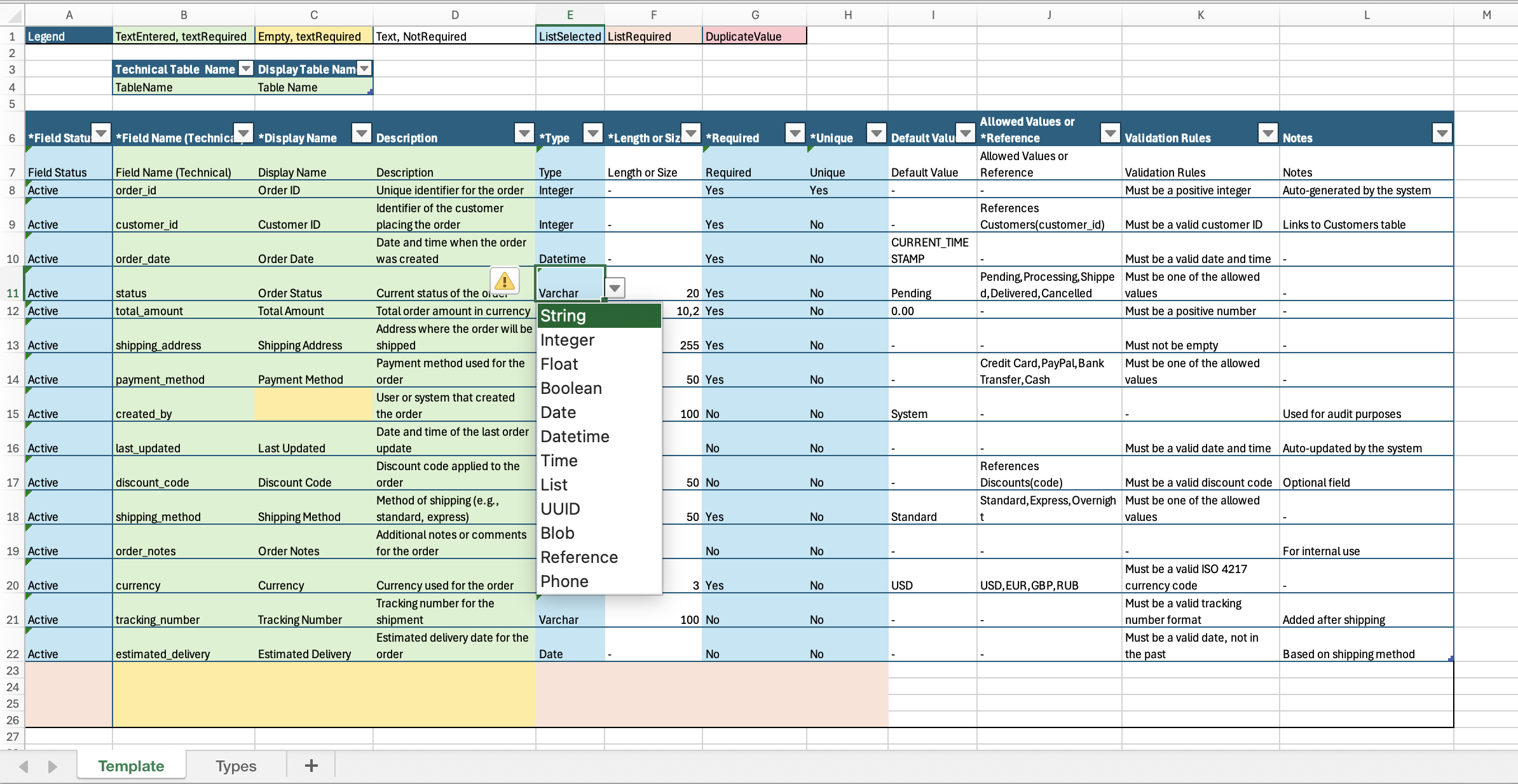This screenshot has width=1518, height=784.
Task: Open the filter on Description column header
Action: pos(523,133)
